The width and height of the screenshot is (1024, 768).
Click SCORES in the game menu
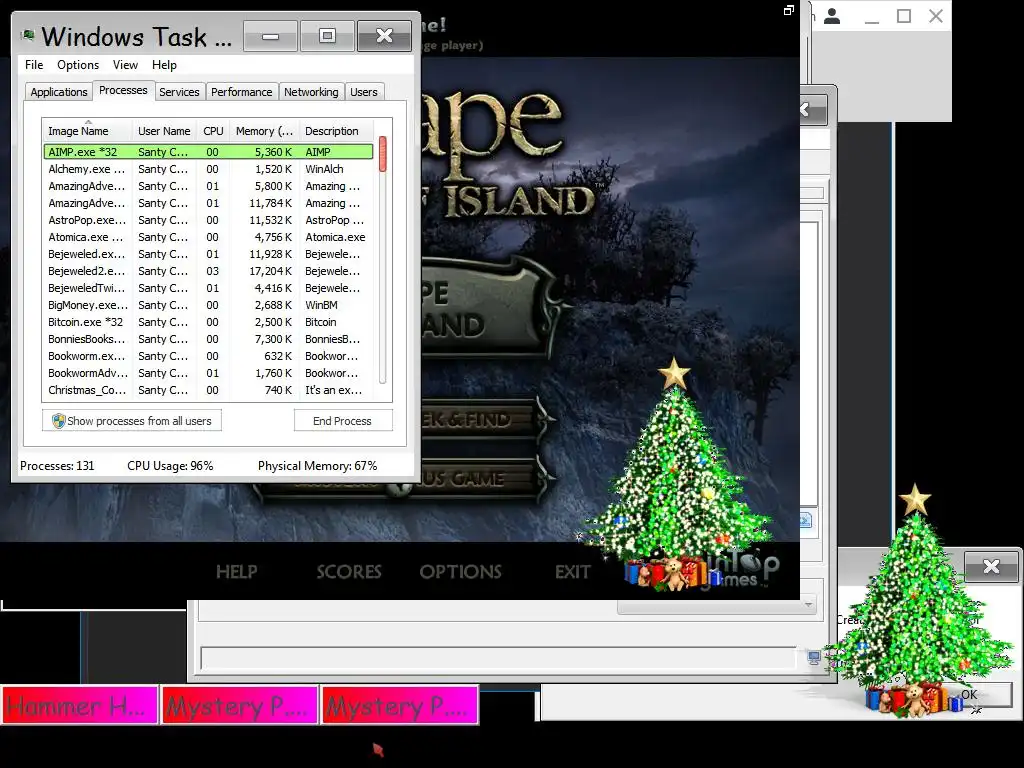click(x=349, y=571)
